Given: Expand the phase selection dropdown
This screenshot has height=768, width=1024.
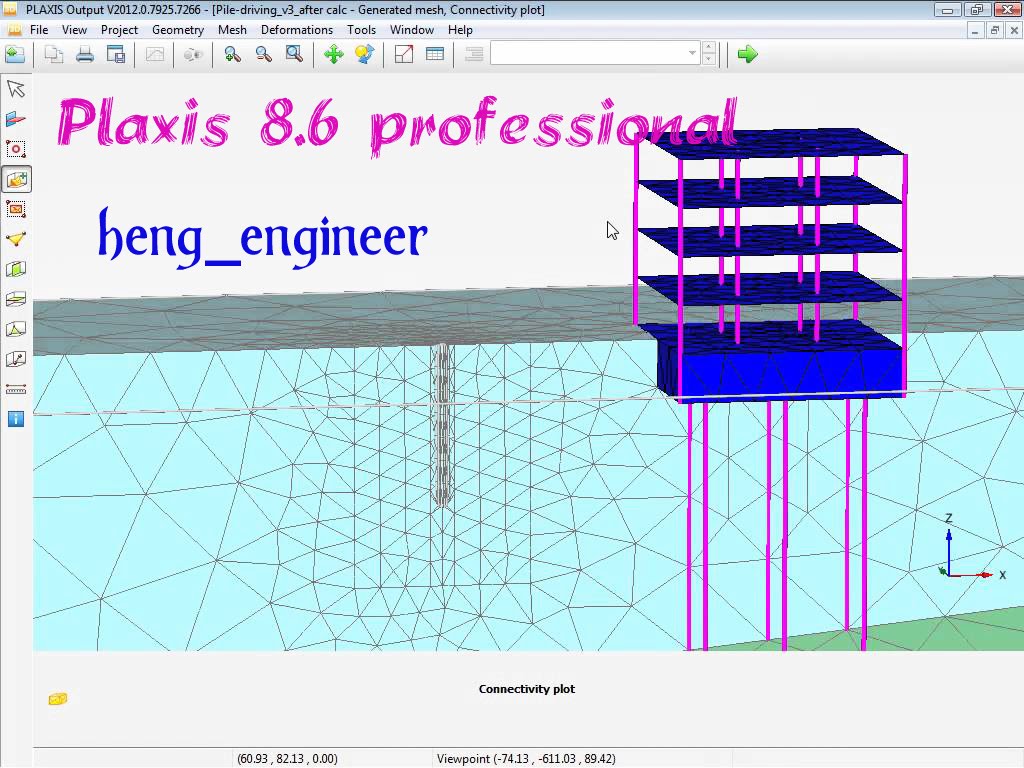Looking at the screenshot, I should pos(690,53).
